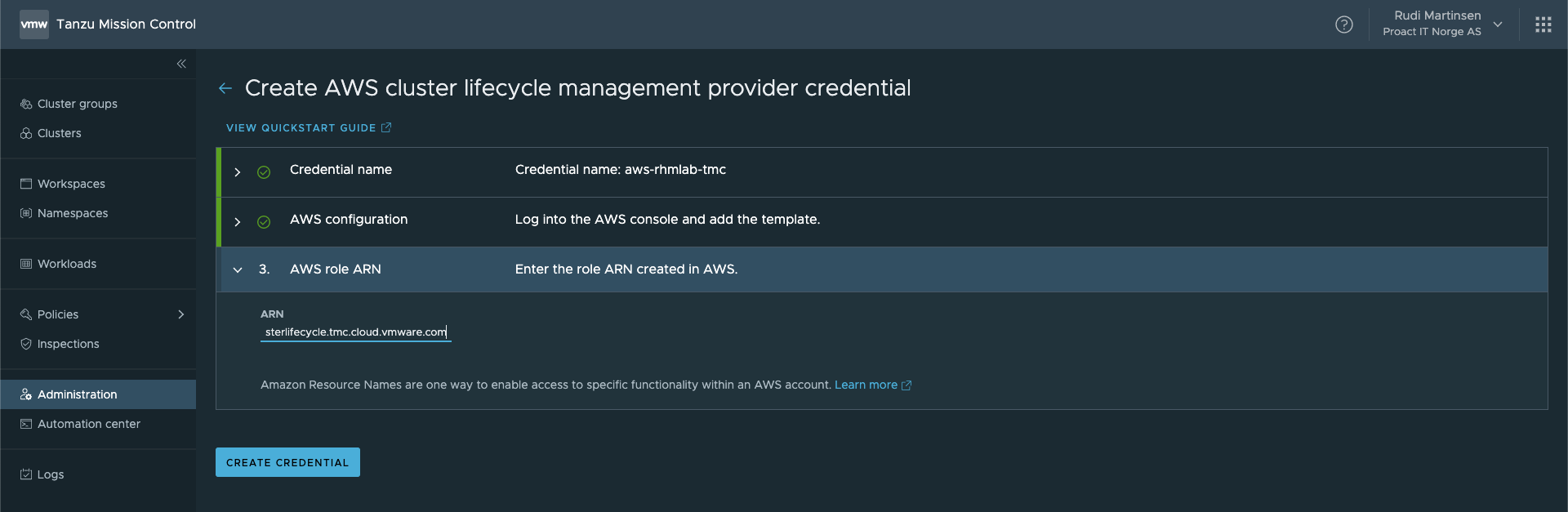Viewport: 1568px width, 512px height.
Task: Open Workspaces in the sidebar
Action: tap(71, 184)
